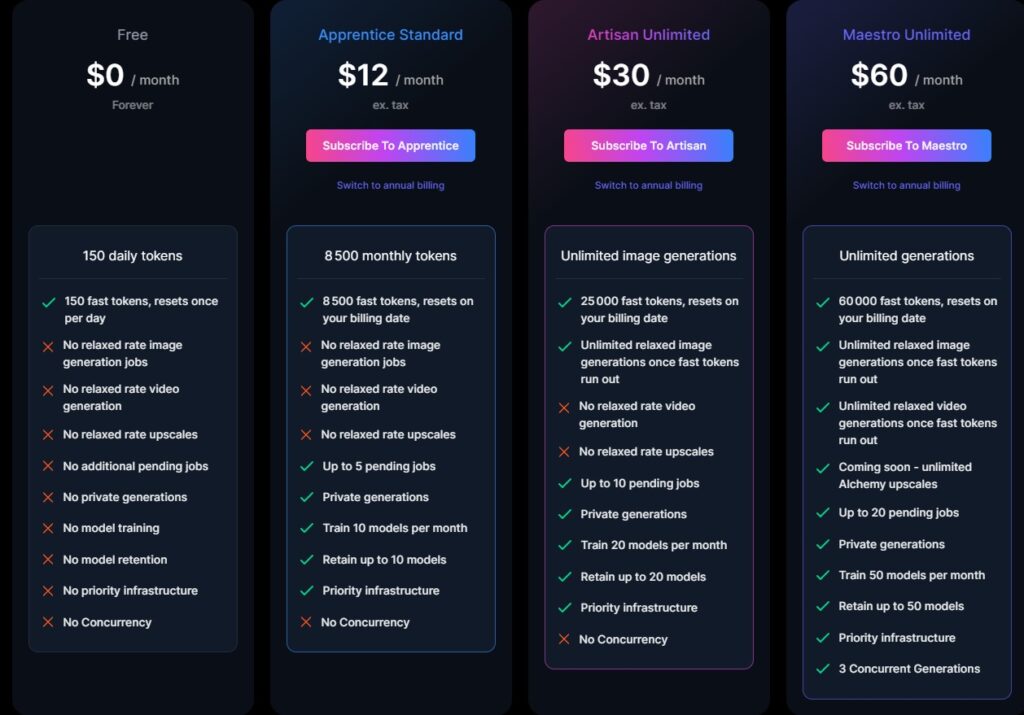Viewport: 1024px width, 715px height.
Task: Switch to annual billing under Maestro Unlimited
Action: (x=906, y=185)
